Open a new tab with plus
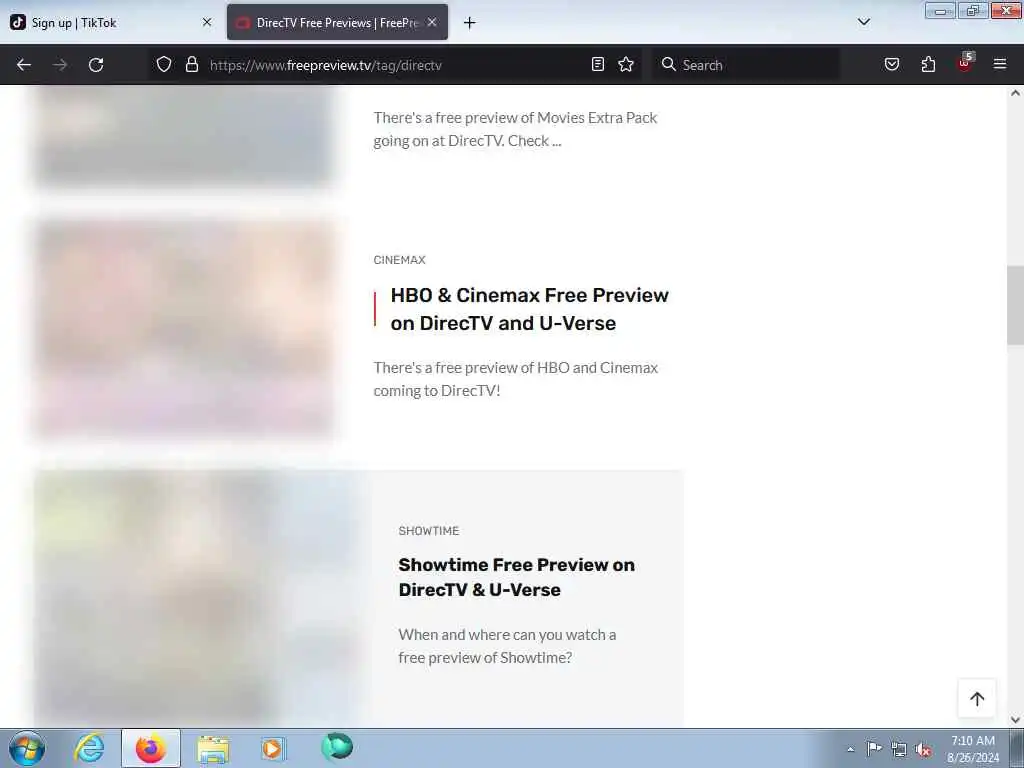Image resolution: width=1024 pixels, height=768 pixels. pyautogui.click(x=470, y=23)
